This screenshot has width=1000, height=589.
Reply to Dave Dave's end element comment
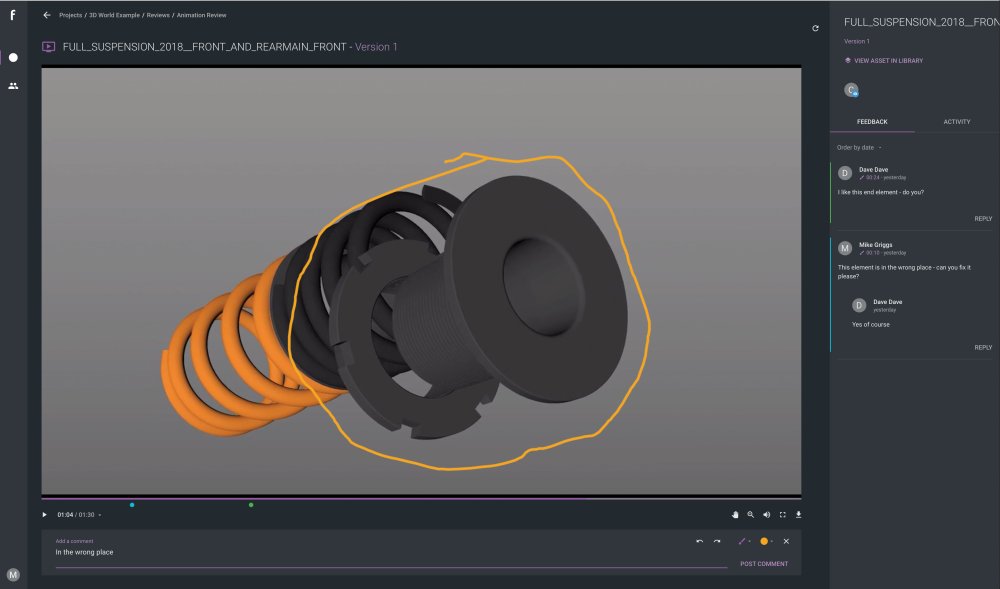983,219
